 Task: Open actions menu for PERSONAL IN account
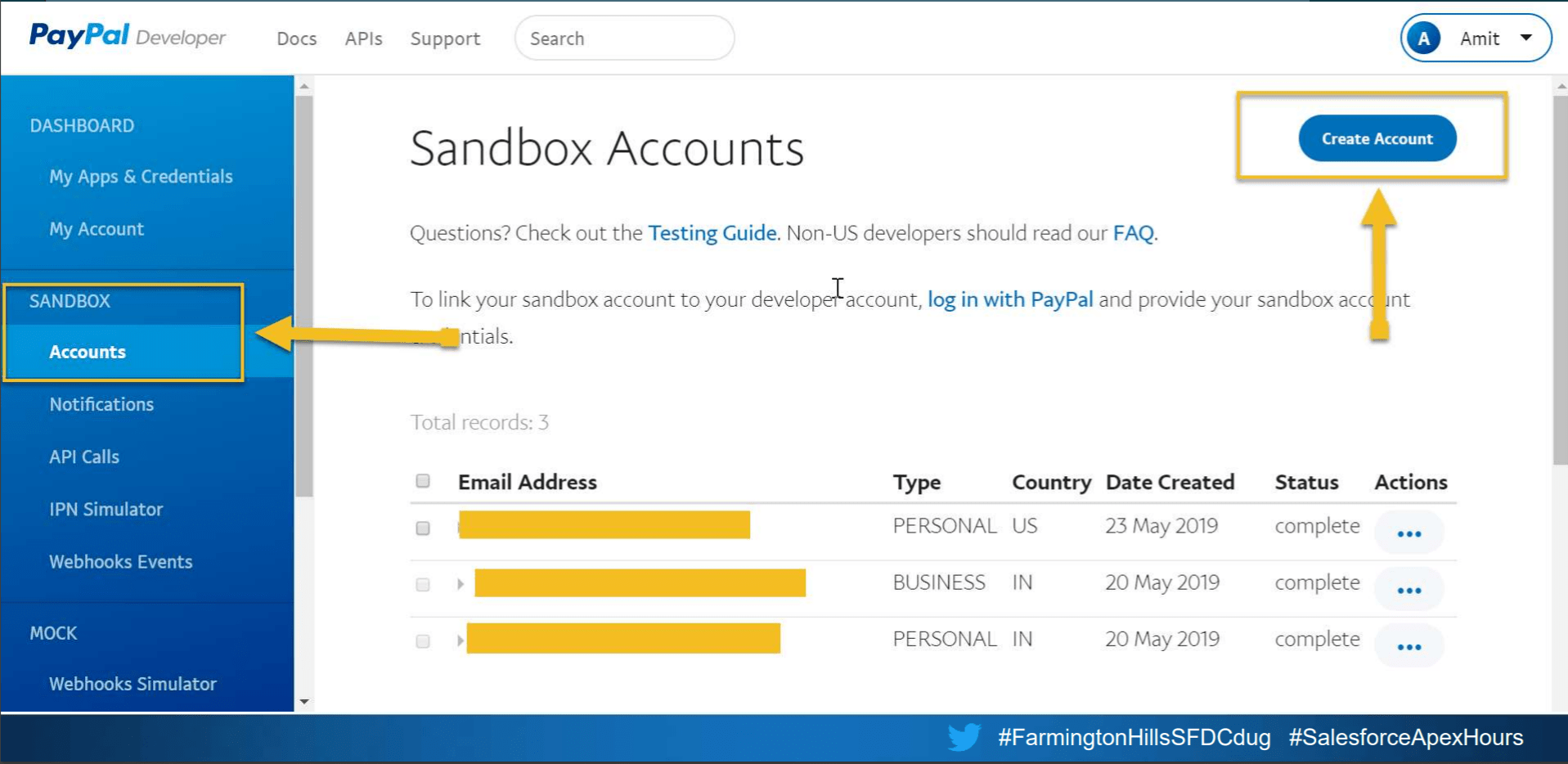pyautogui.click(x=1409, y=646)
